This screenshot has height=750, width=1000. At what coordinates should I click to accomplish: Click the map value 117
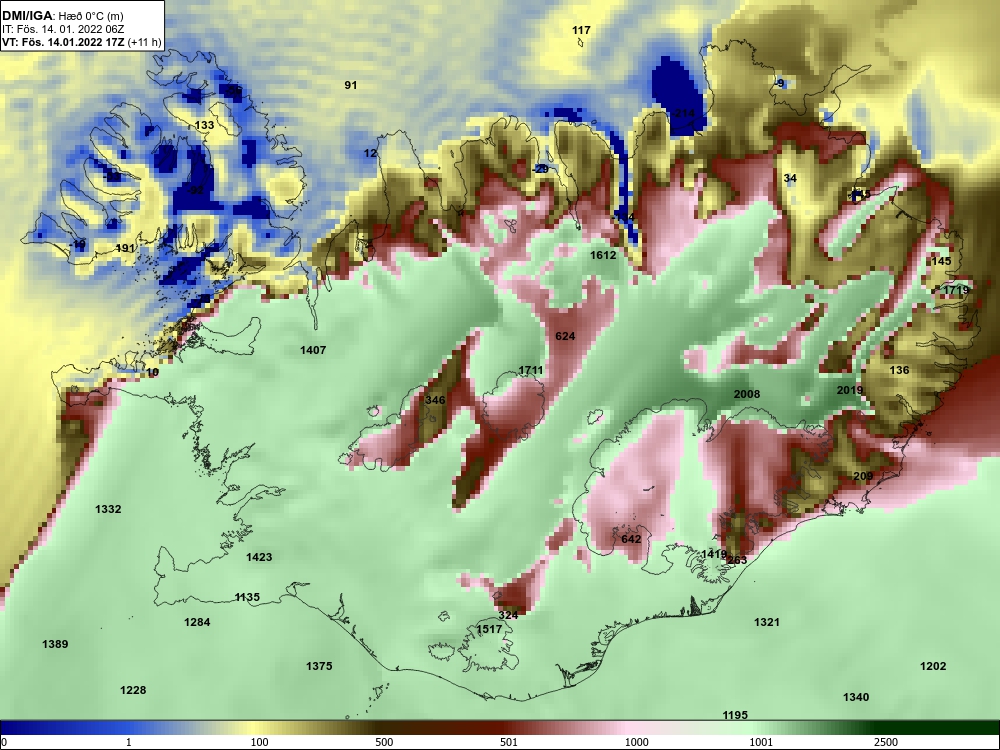point(581,30)
